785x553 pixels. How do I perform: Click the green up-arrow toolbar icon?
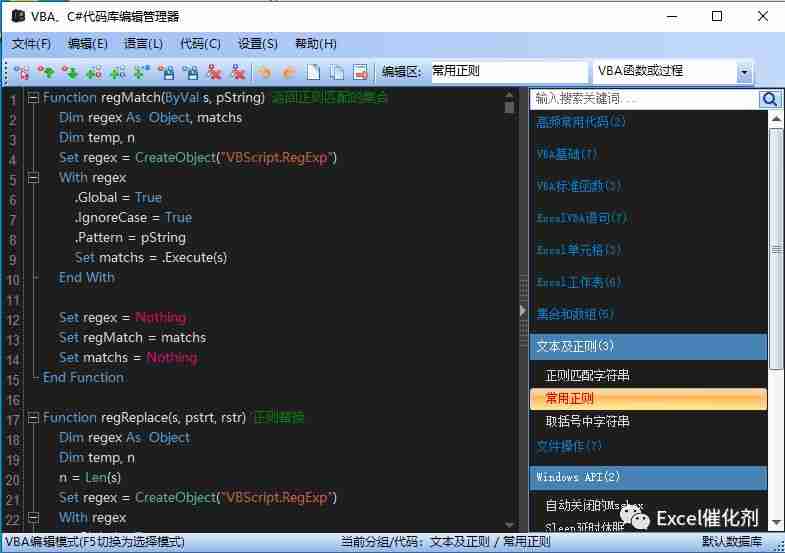[x=46, y=72]
